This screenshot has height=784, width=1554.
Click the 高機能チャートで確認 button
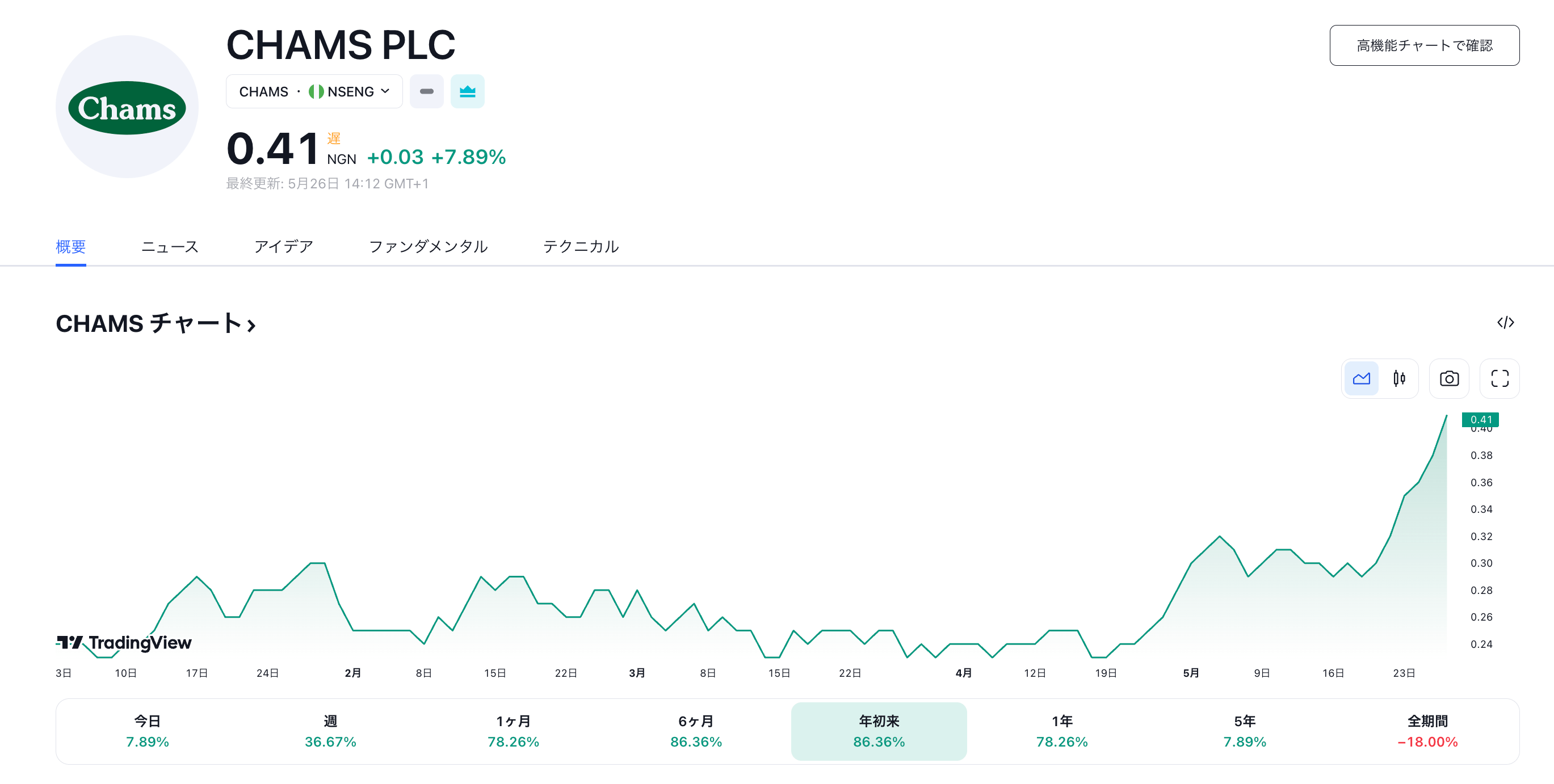[1424, 45]
